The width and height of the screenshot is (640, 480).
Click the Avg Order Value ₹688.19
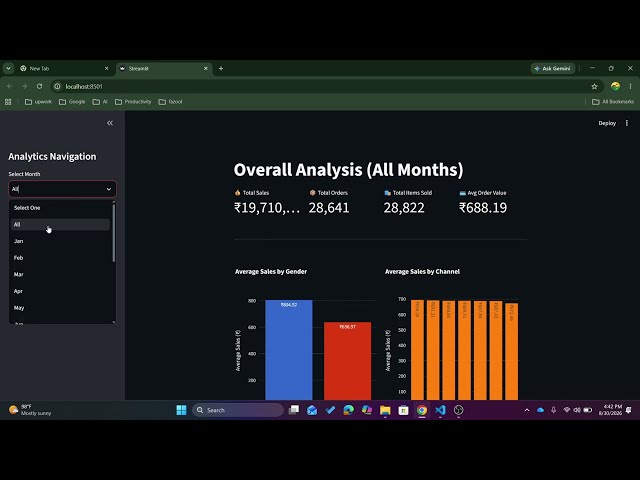point(483,208)
